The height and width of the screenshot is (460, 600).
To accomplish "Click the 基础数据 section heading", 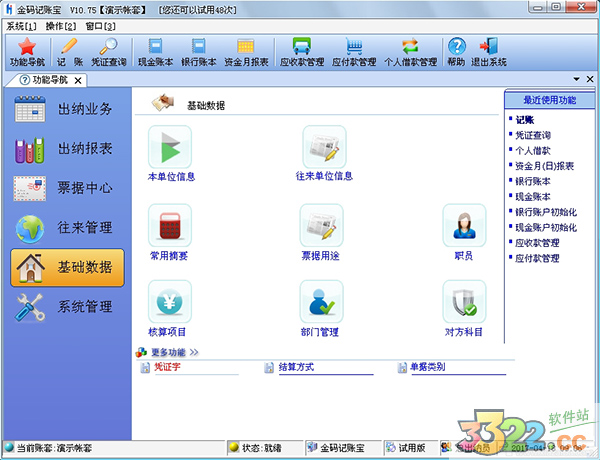I will click(206, 106).
